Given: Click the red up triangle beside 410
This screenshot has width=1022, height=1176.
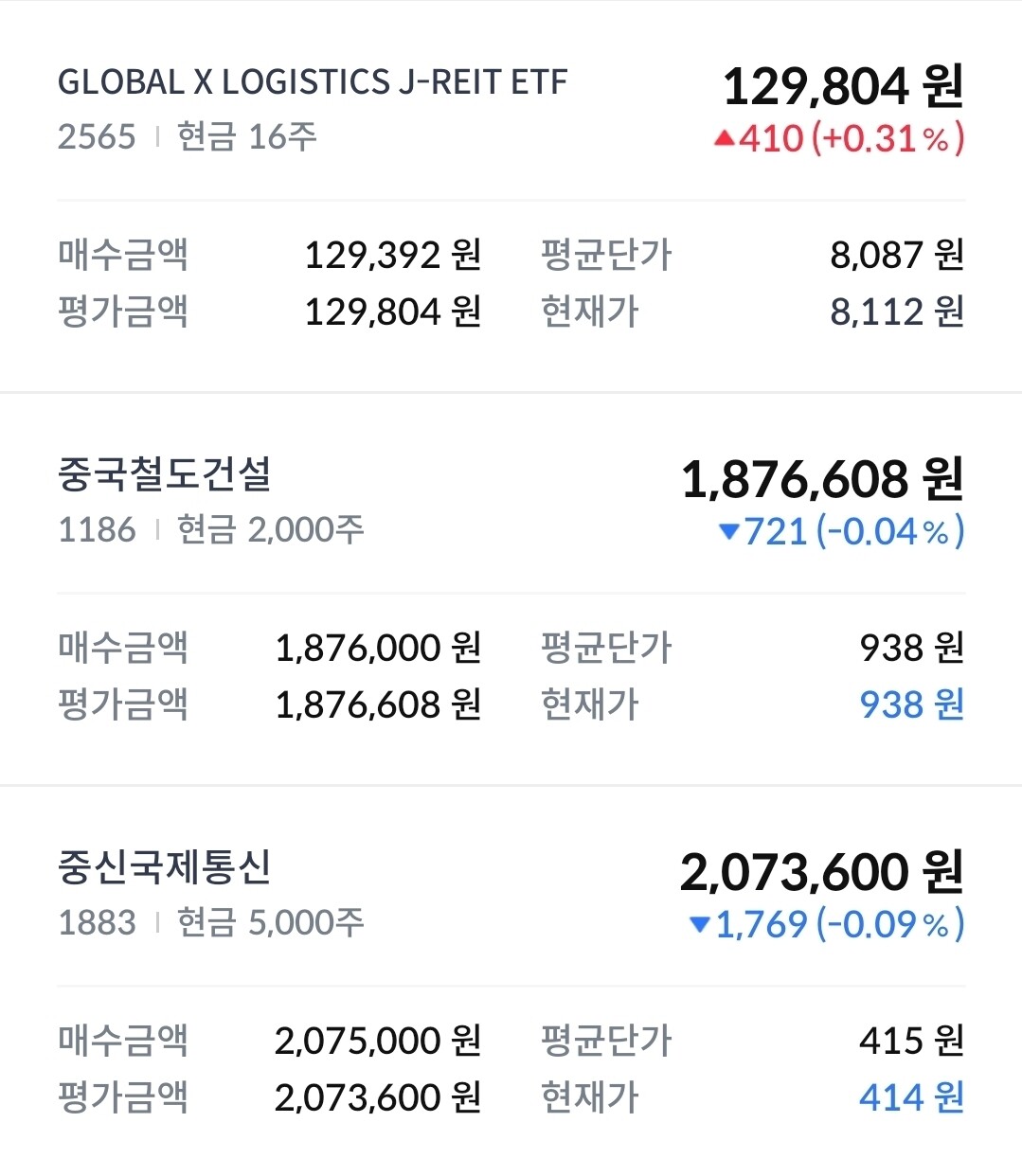Looking at the screenshot, I should [725, 139].
